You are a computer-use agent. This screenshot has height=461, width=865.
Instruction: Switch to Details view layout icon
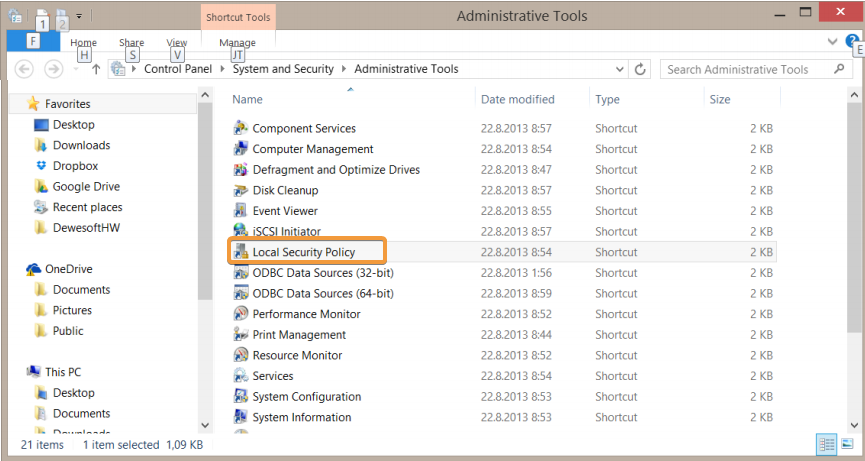[x=826, y=444]
